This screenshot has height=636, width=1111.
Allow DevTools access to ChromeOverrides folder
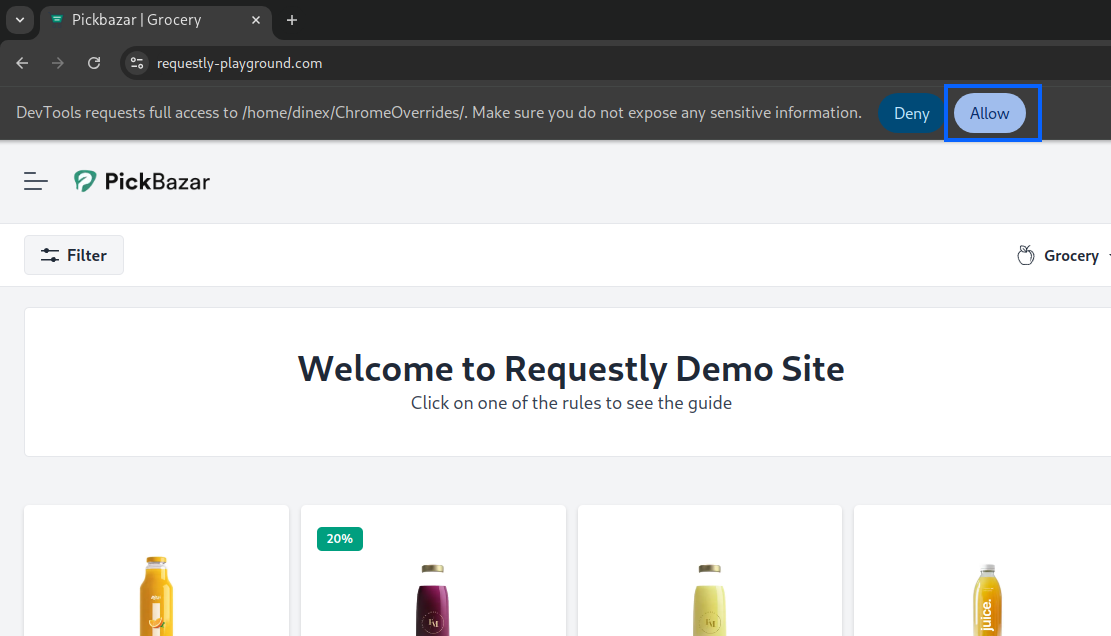(989, 113)
